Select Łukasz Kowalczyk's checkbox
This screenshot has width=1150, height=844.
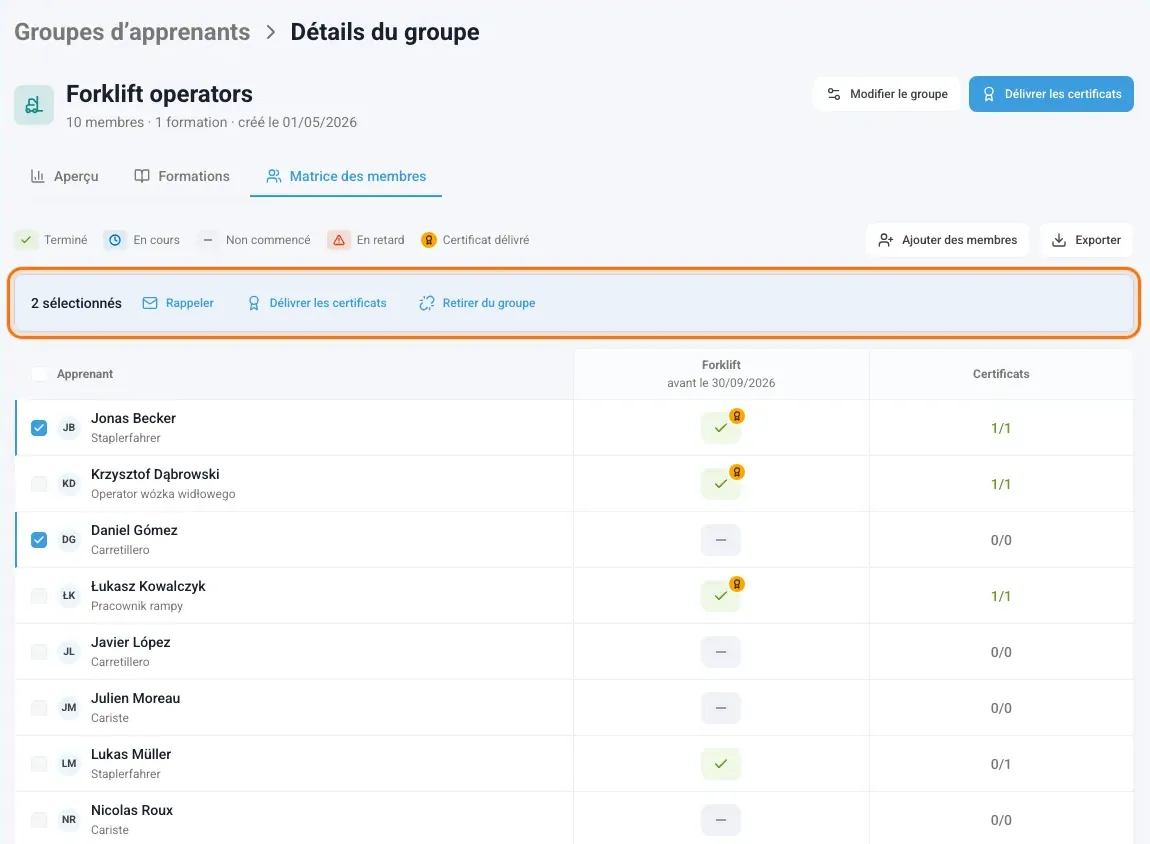pyautogui.click(x=39, y=596)
